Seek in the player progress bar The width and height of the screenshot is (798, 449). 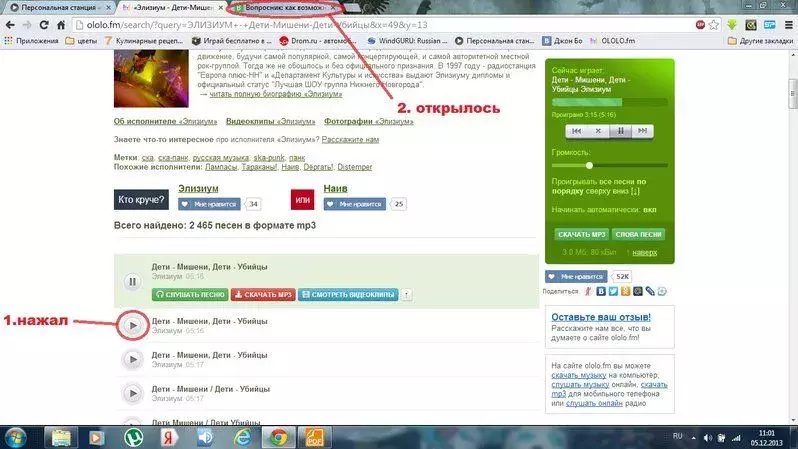tap(610, 102)
